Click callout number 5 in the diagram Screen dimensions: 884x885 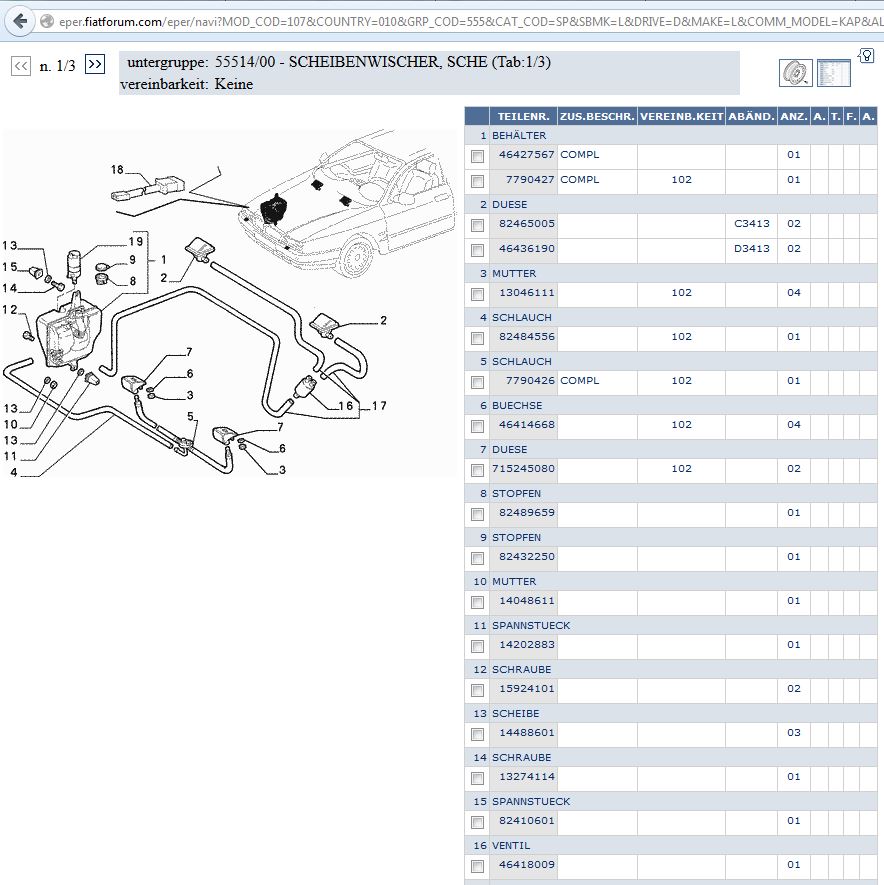191,417
